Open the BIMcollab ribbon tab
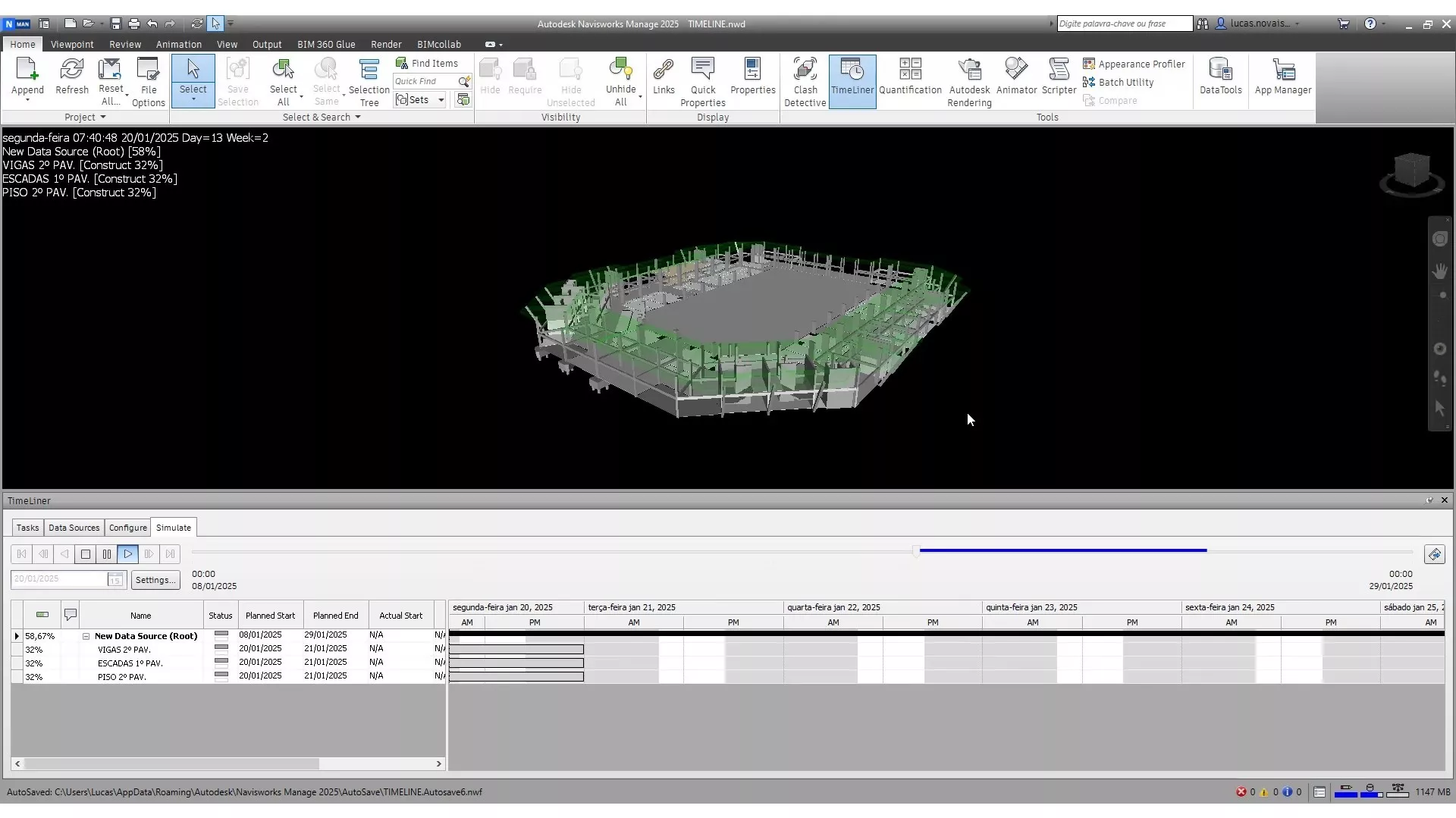1456x818 pixels. point(438,45)
